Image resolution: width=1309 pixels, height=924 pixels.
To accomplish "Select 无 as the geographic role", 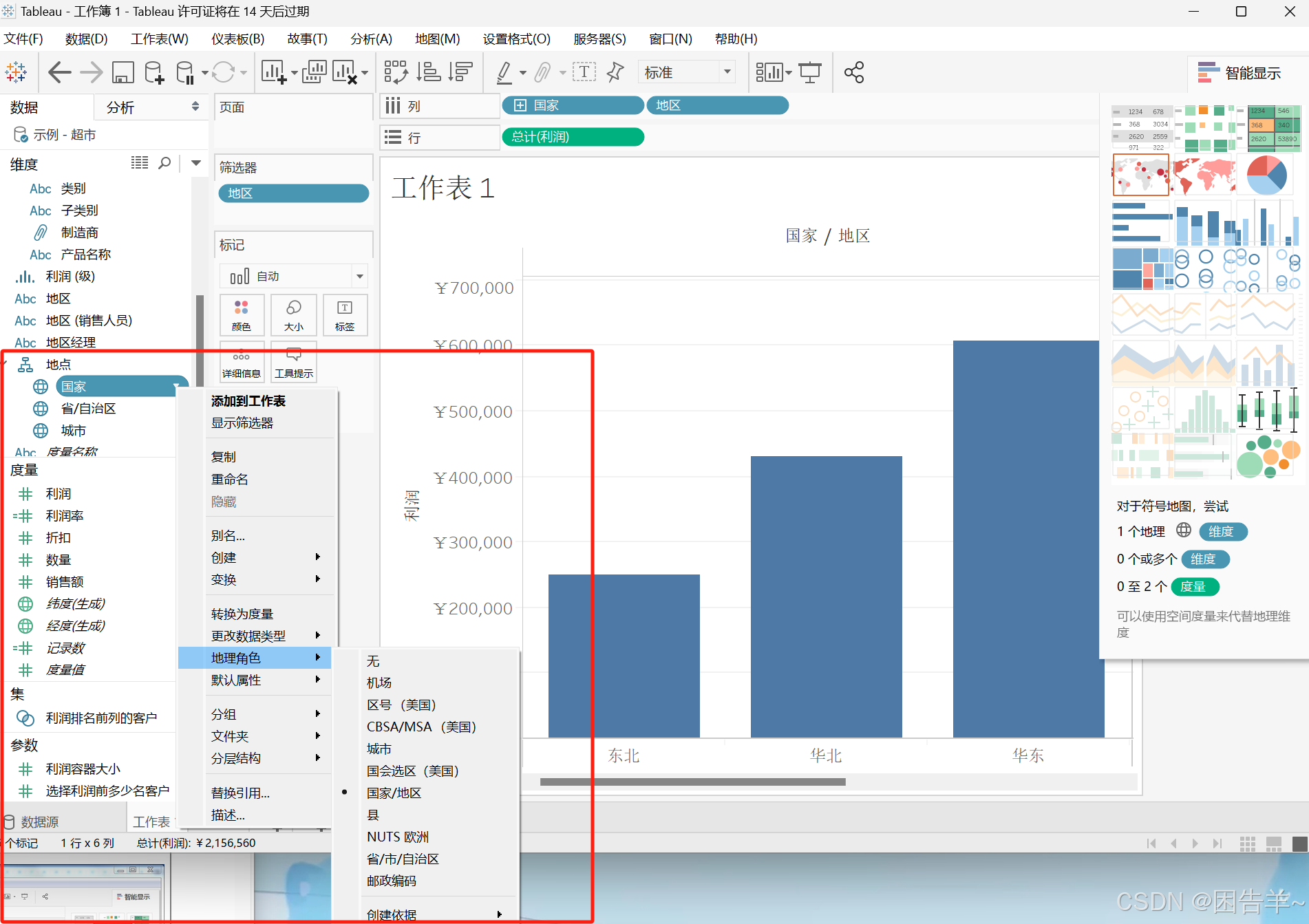I will tap(373, 661).
